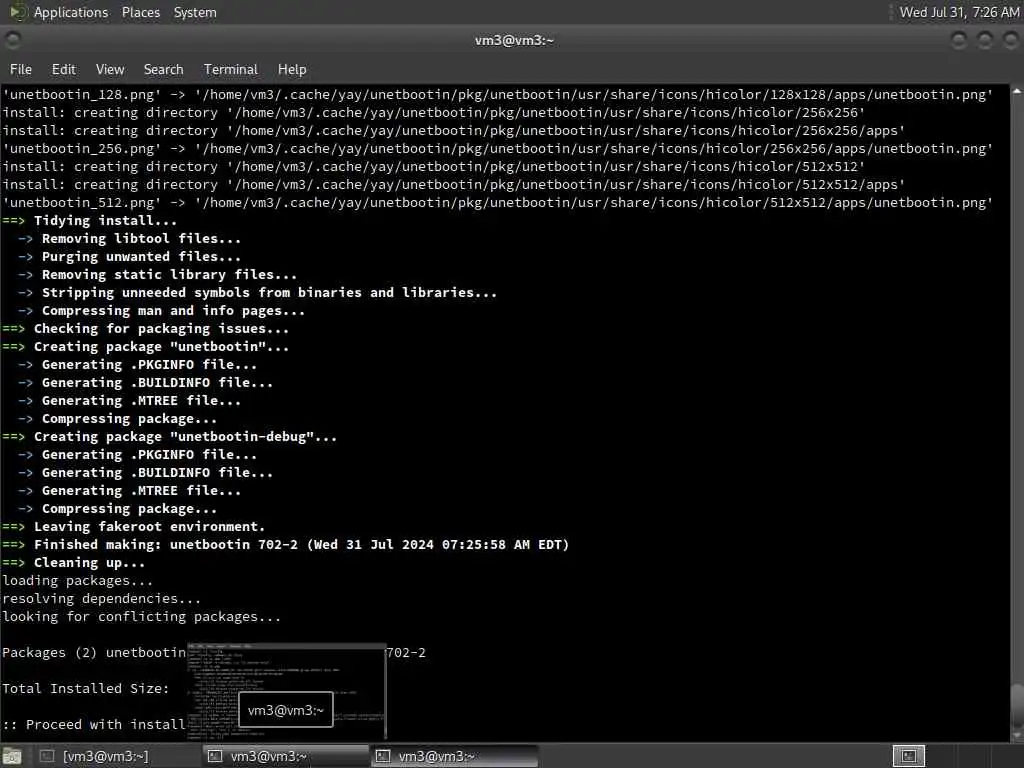Open the Edit menu

point(63,69)
